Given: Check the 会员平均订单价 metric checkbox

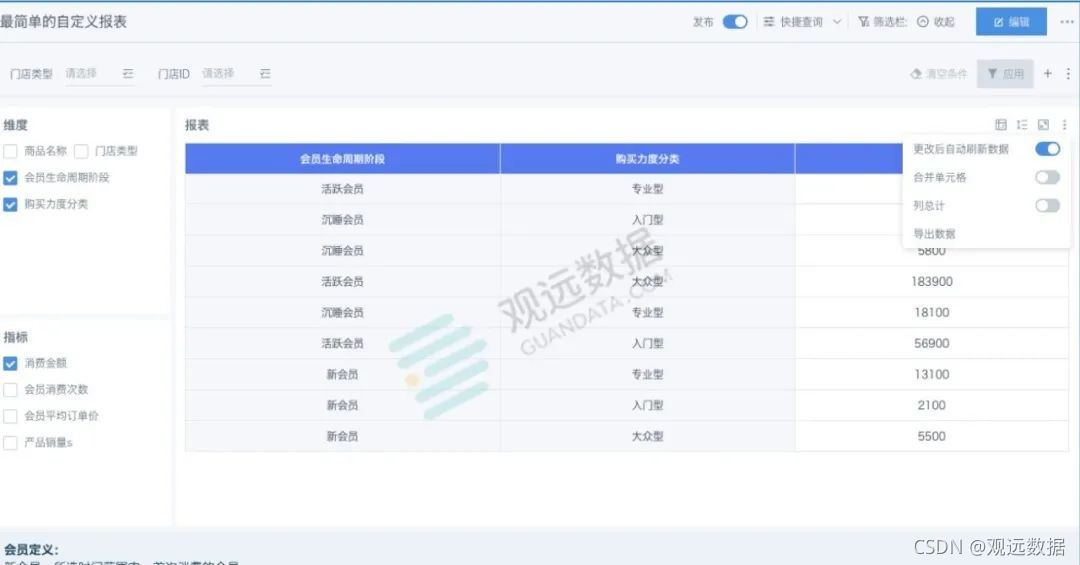Looking at the screenshot, I should point(10,416).
